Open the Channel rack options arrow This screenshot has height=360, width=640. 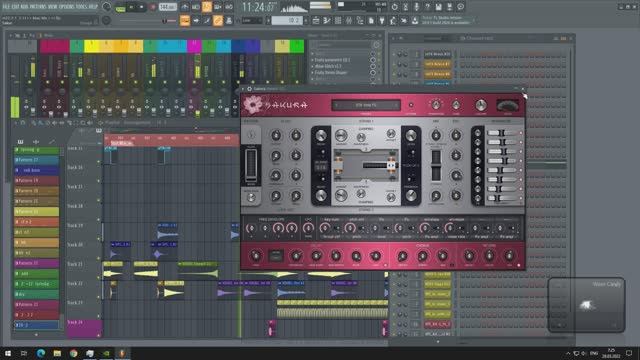tap(393, 38)
